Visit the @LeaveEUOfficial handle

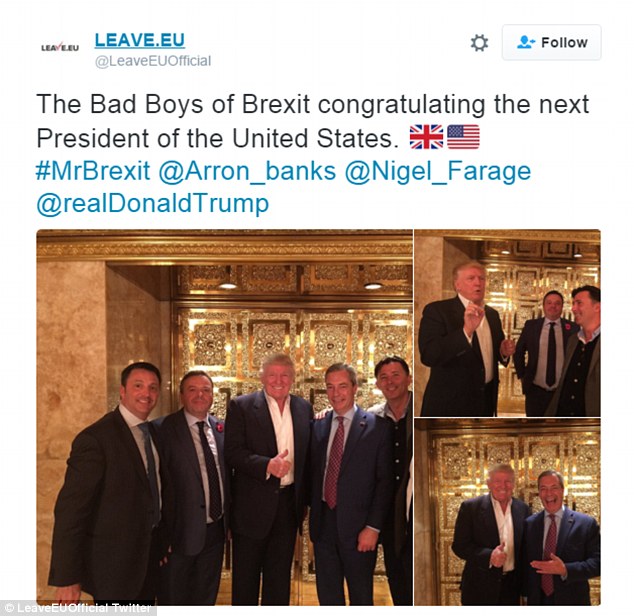coord(153,61)
